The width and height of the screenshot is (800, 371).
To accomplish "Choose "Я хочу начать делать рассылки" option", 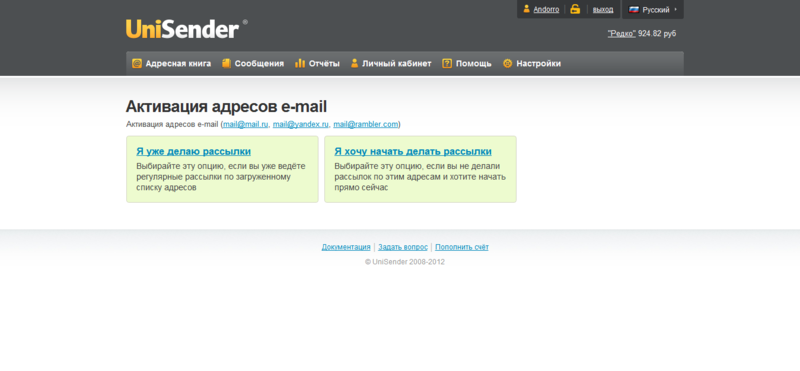I will pos(413,151).
